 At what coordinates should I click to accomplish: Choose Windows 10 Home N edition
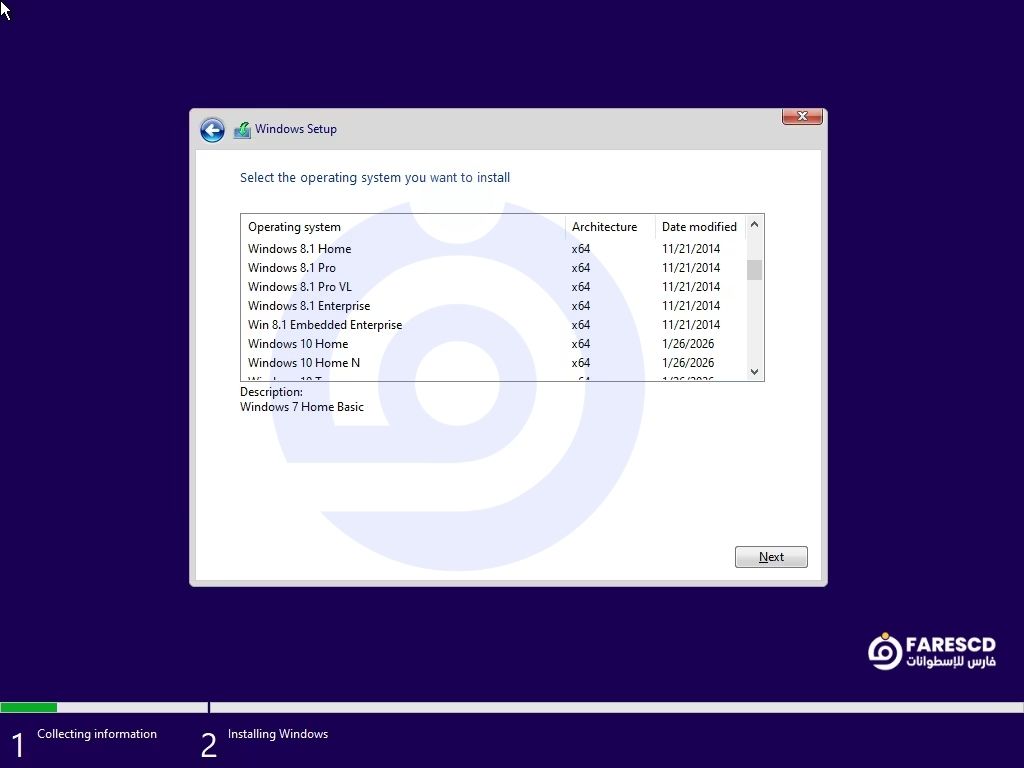(304, 363)
